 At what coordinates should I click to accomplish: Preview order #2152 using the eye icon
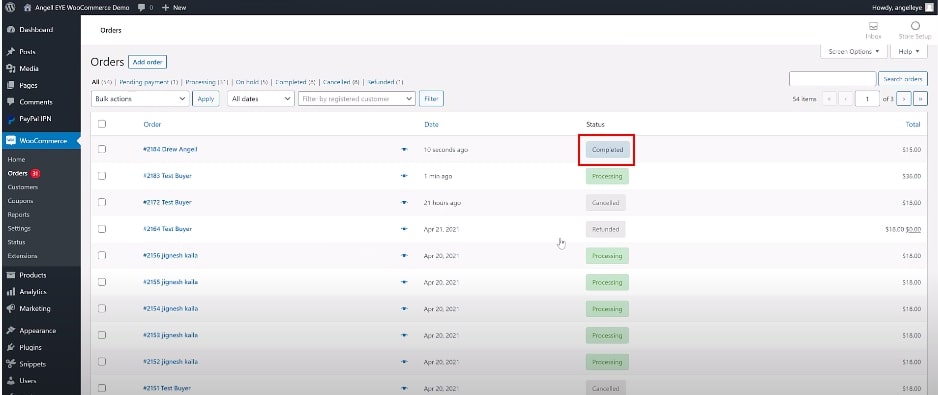404,361
